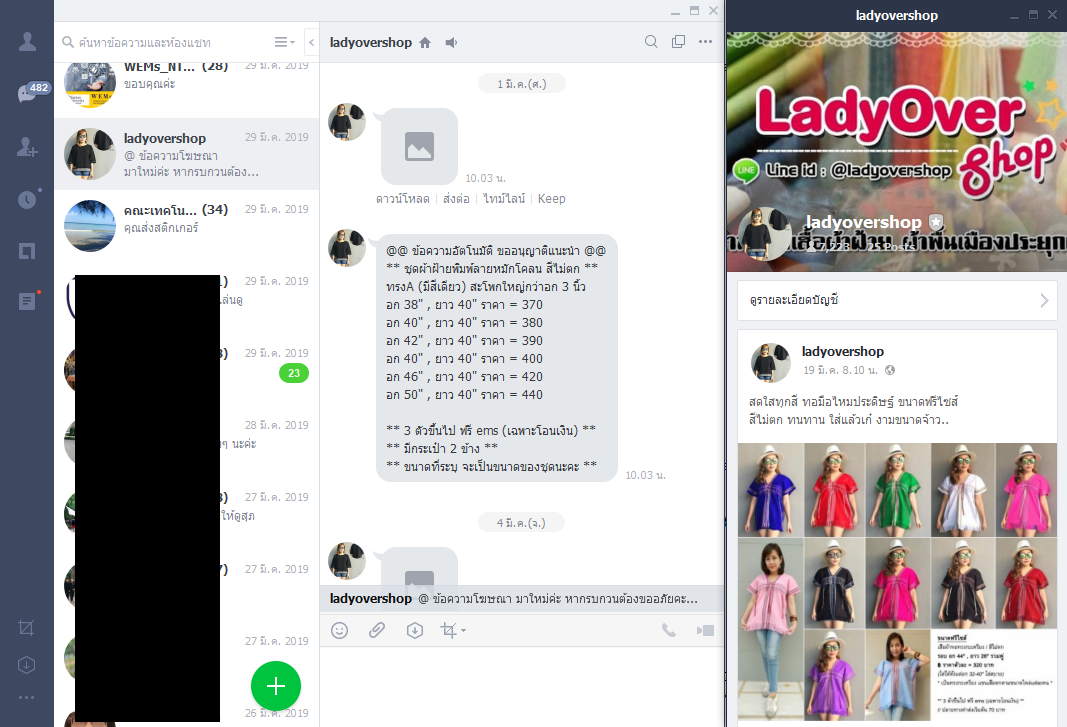Click the home icon beside ladyovershop chat title

pyautogui.click(x=425, y=43)
